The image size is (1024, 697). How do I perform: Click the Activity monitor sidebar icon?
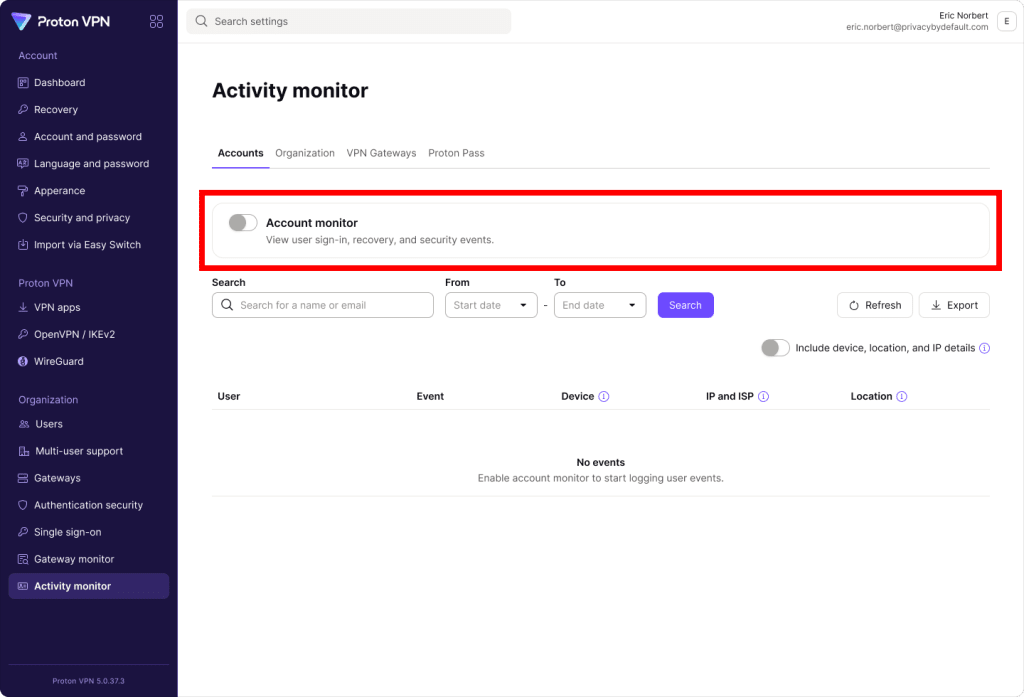(x=23, y=586)
